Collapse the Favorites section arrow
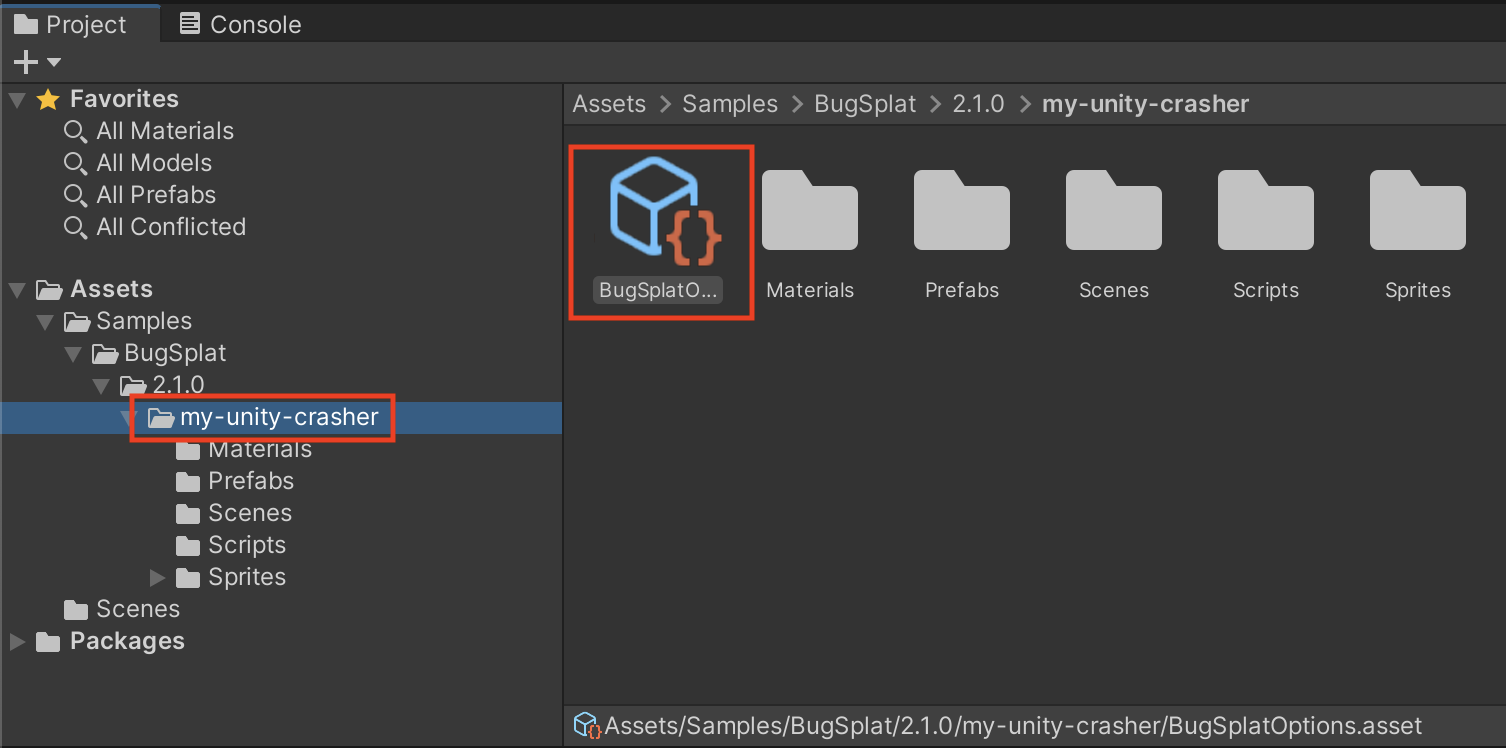This screenshot has height=748, width=1506. click(17, 99)
